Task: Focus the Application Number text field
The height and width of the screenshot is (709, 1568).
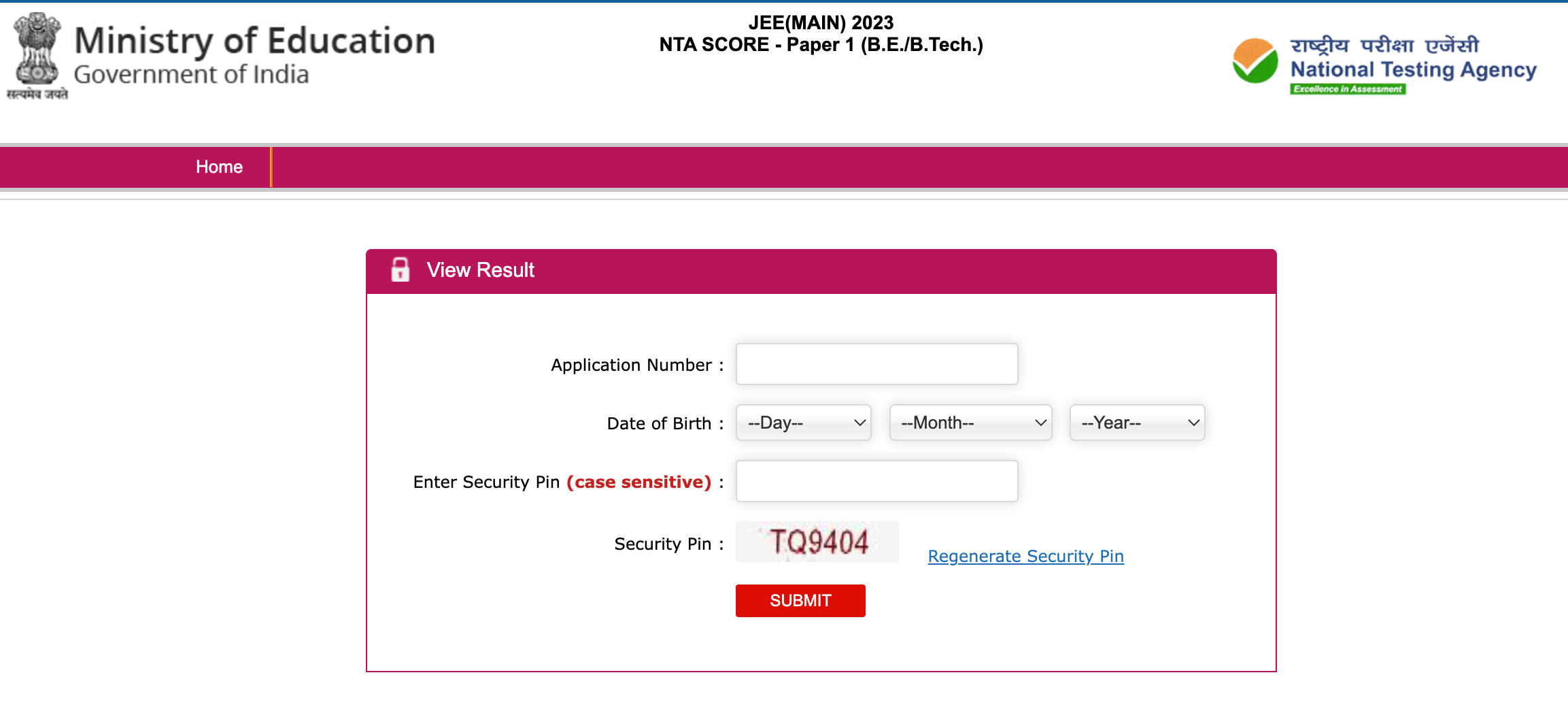Action: click(x=876, y=364)
